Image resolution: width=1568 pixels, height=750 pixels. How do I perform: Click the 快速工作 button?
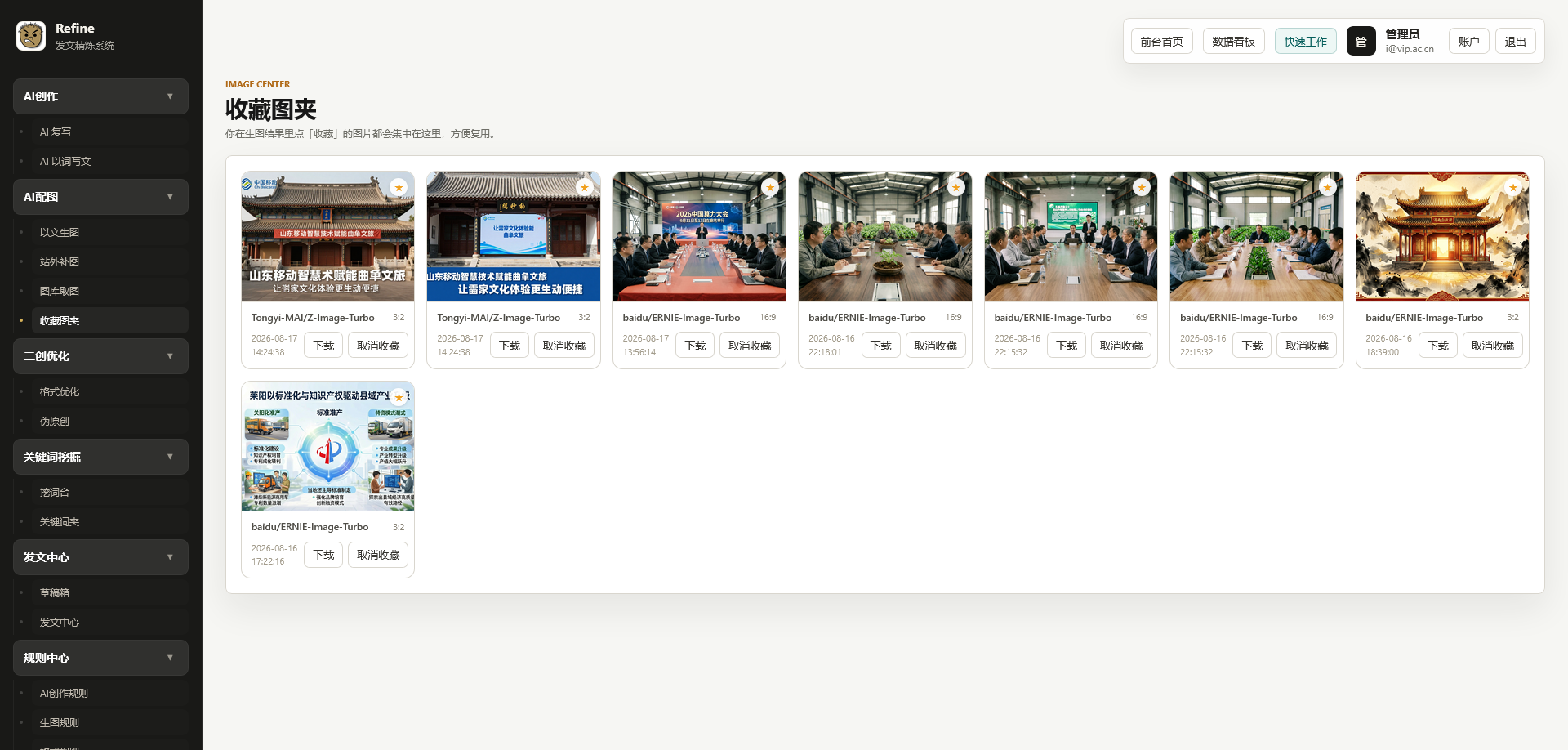coord(1305,41)
